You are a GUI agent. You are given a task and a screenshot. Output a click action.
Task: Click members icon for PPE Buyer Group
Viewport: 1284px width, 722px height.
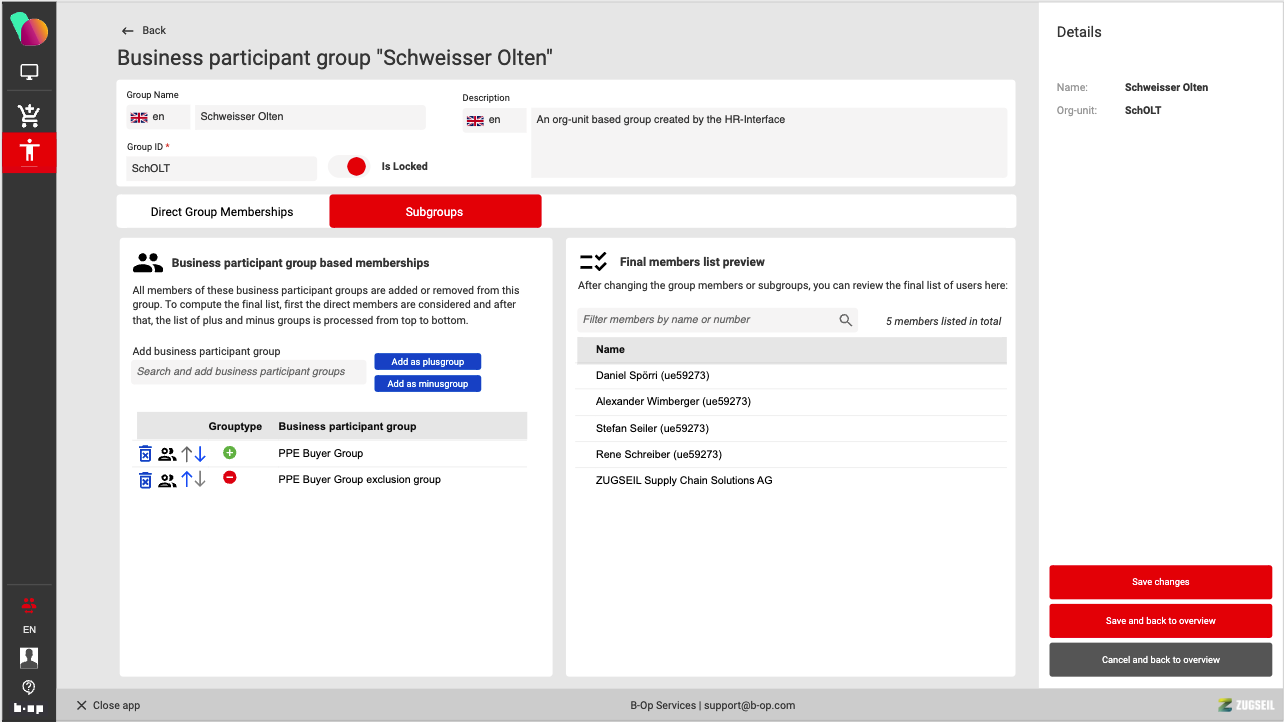[x=167, y=454]
